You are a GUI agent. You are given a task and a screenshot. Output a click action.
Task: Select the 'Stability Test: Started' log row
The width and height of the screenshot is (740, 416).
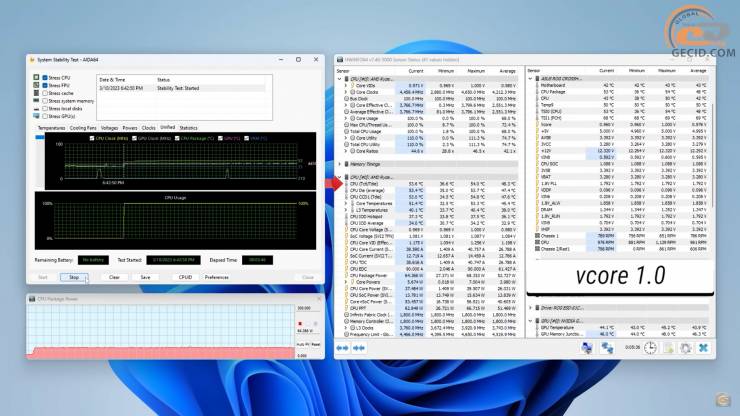[182, 88]
